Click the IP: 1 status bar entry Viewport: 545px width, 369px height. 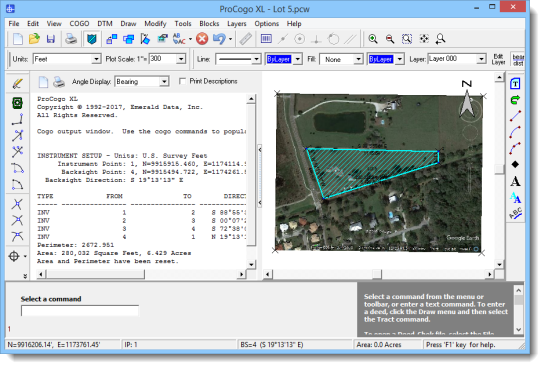point(131,345)
